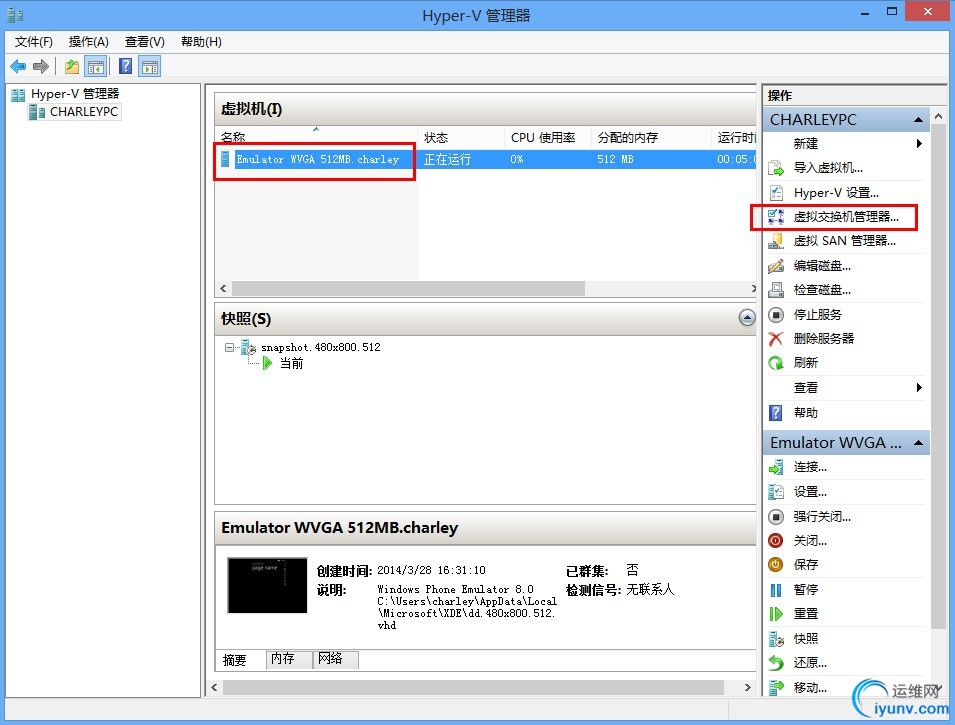955x725 pixels.
Task: Collapse the snapshot.480x800.512 tree node
Action: pyautogui.click(x=230, y=347)
